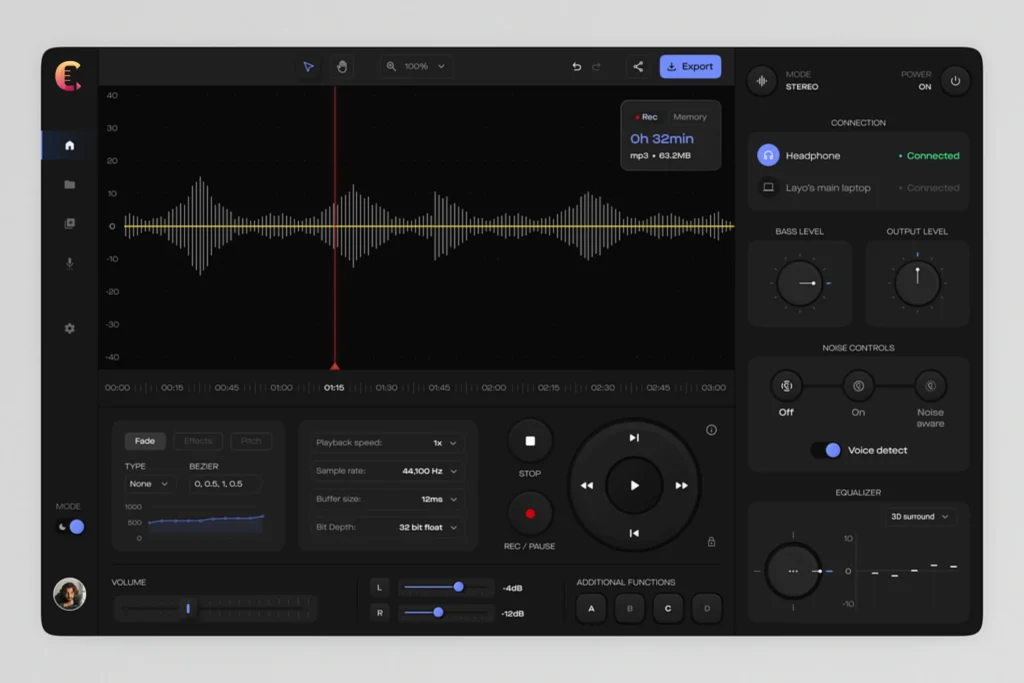Open the folder section in sidebar
1024x683 pixels.
pos(69,184)
